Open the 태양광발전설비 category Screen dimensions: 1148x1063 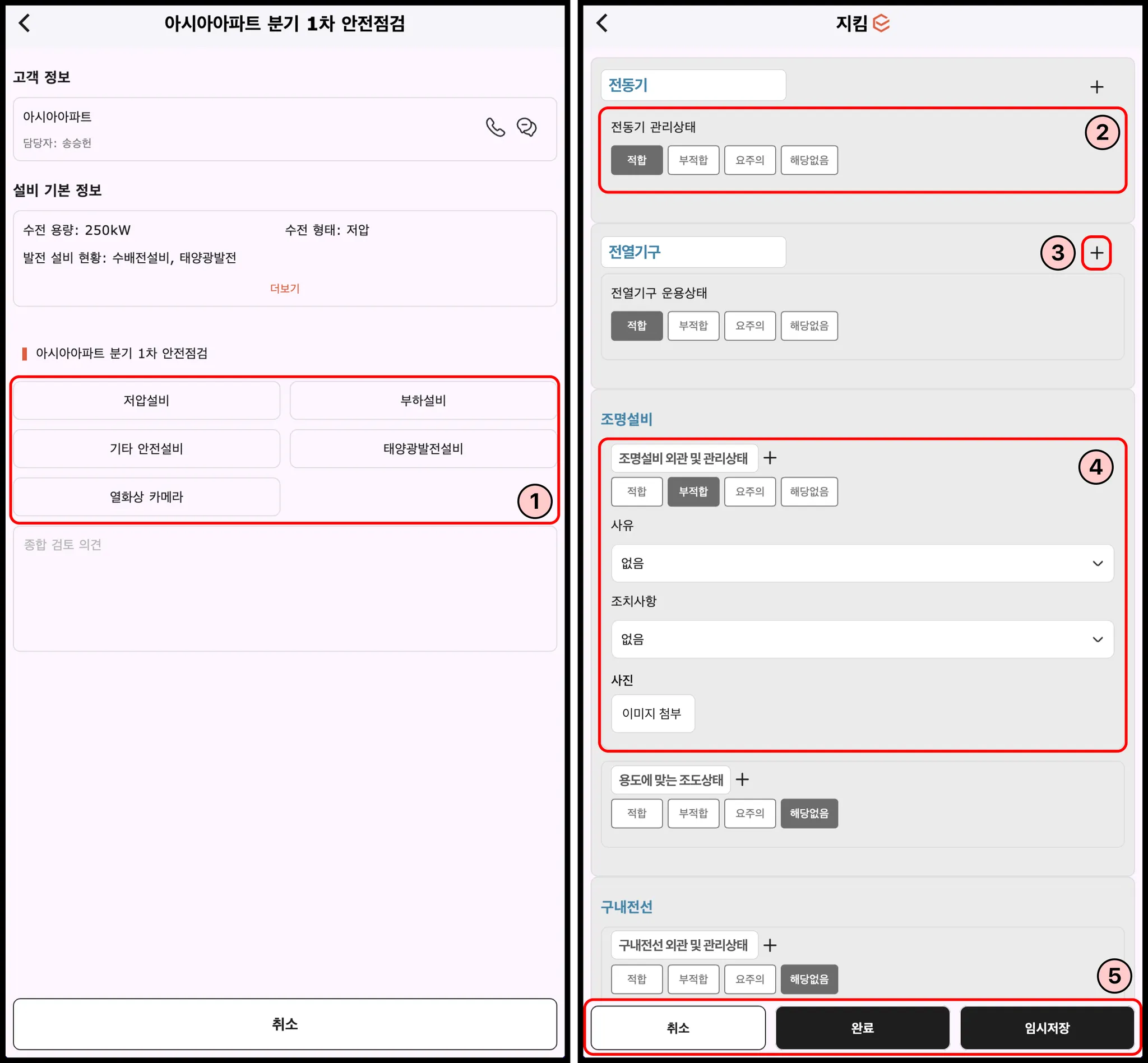(x=423, y=449)
